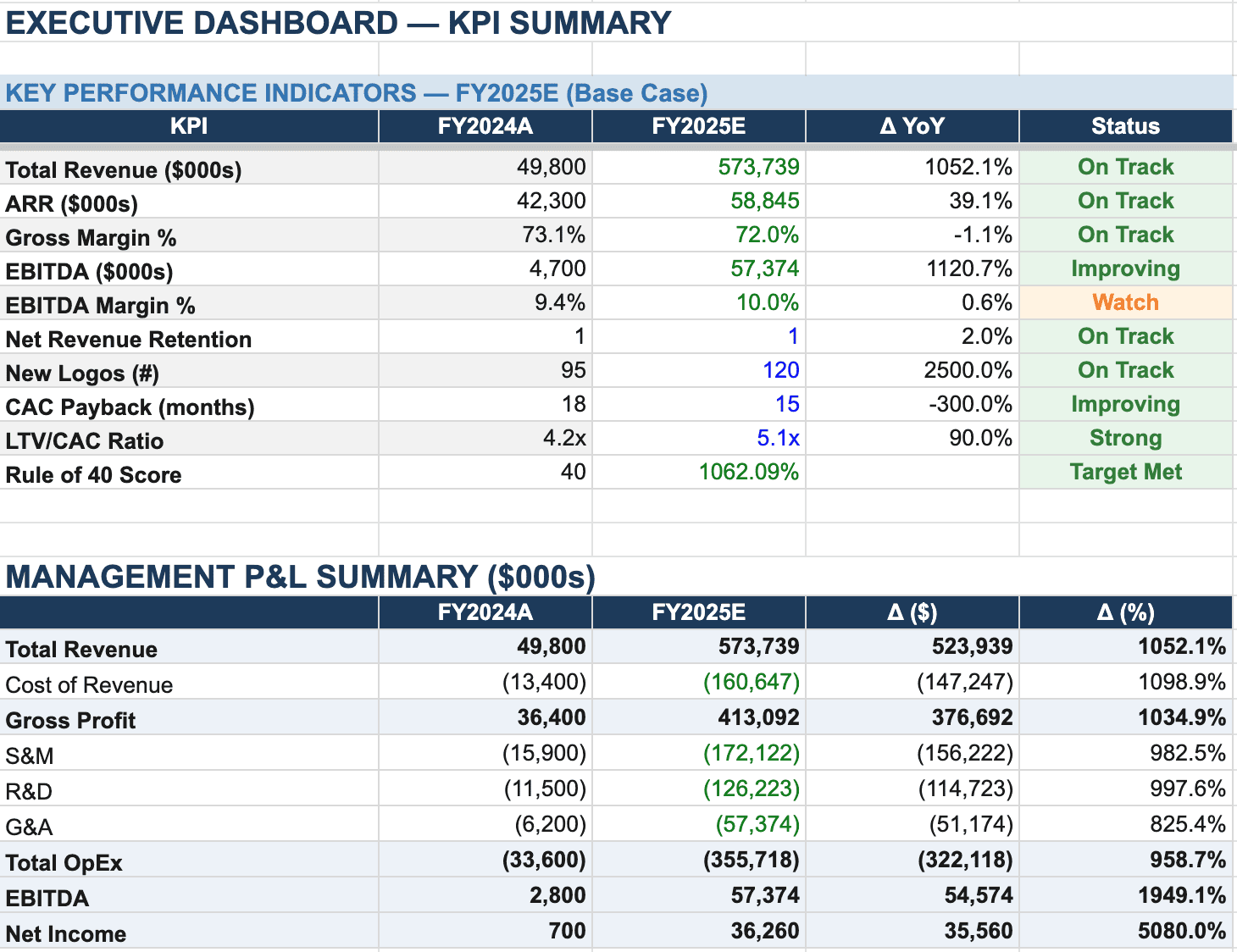Viewport: 1237px width, 952px height.
Task: Select the Improving status for CAC Payback
Action: (x=1124, y=404)
